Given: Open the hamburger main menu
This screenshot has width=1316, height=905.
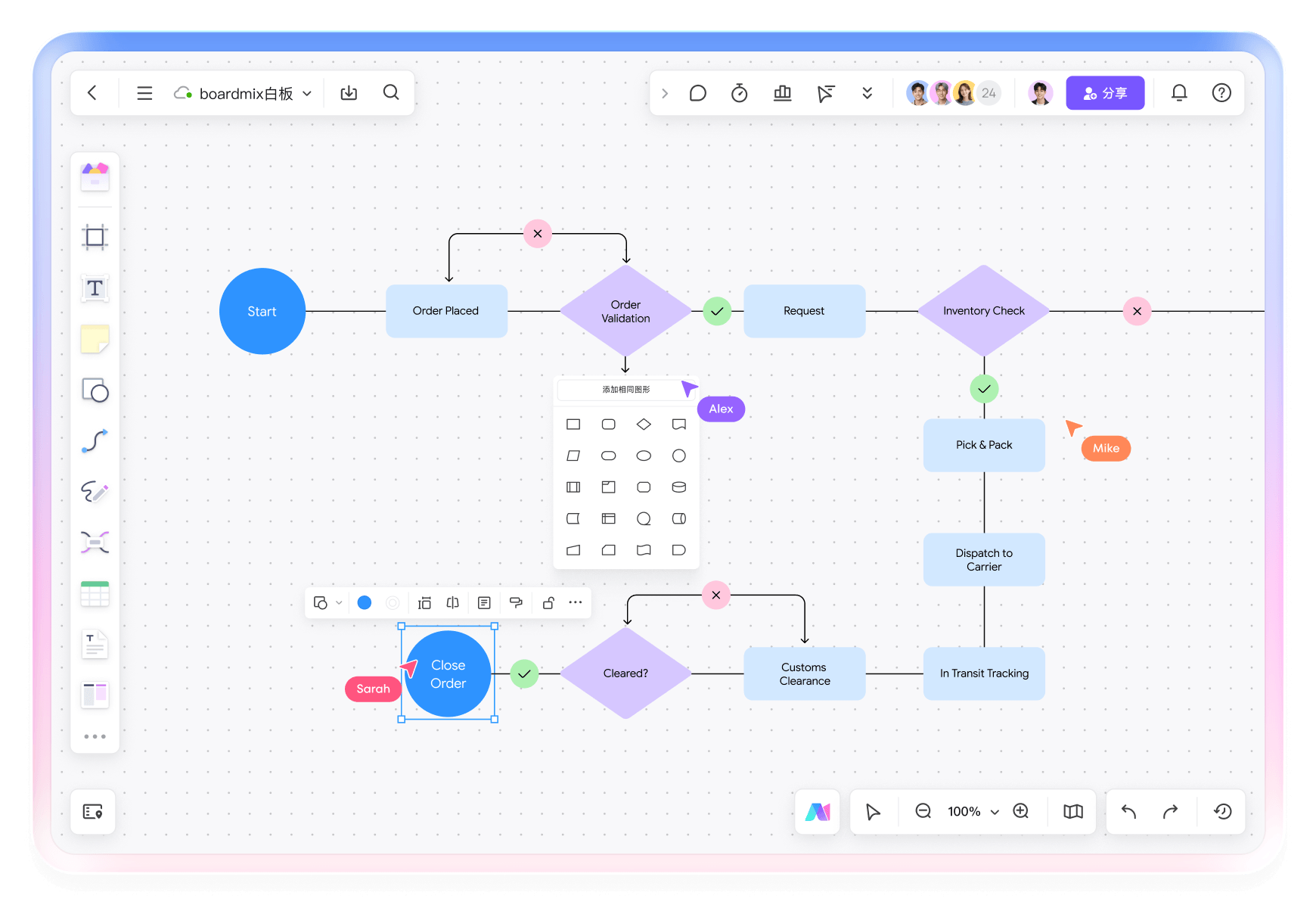Looking at the screenshot, I should 144,93.
